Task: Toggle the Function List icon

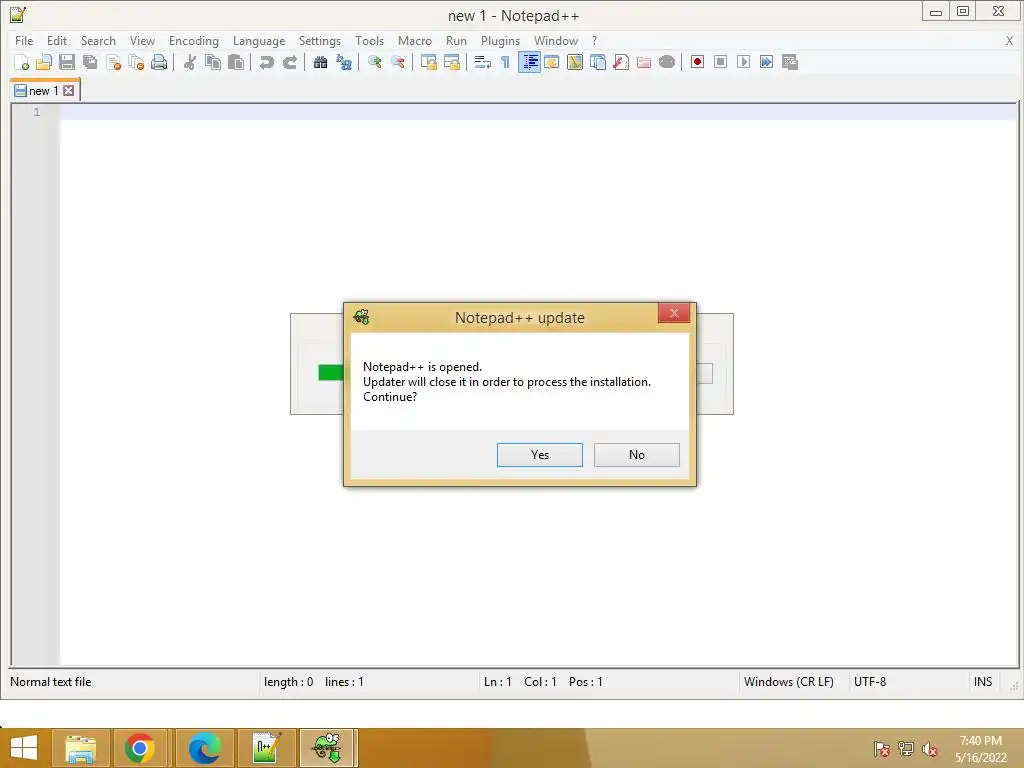Action: click(621, 62)
